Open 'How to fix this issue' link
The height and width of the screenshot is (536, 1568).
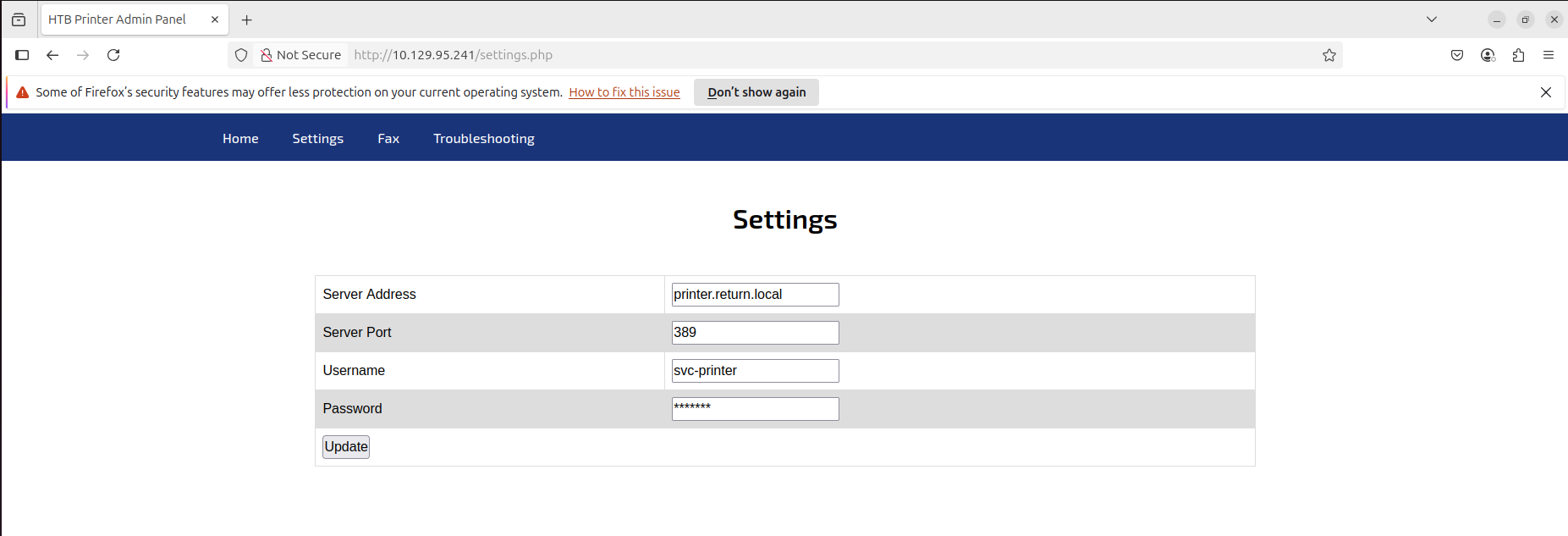(x=624, y=92)
